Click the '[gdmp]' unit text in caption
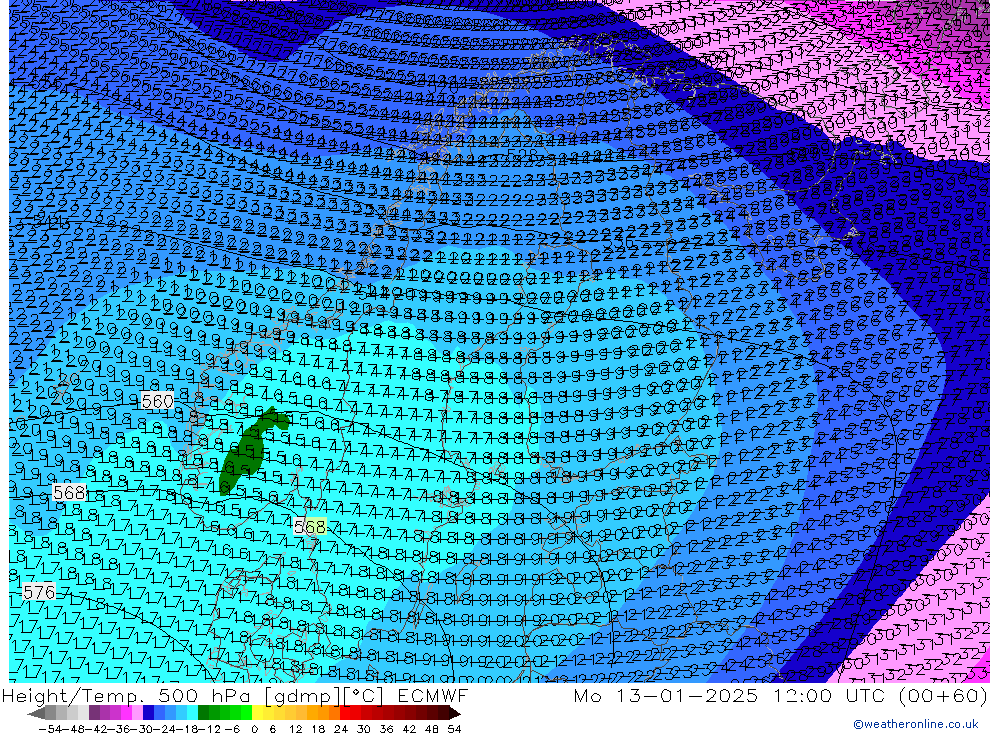 click(x=302, y=695)
